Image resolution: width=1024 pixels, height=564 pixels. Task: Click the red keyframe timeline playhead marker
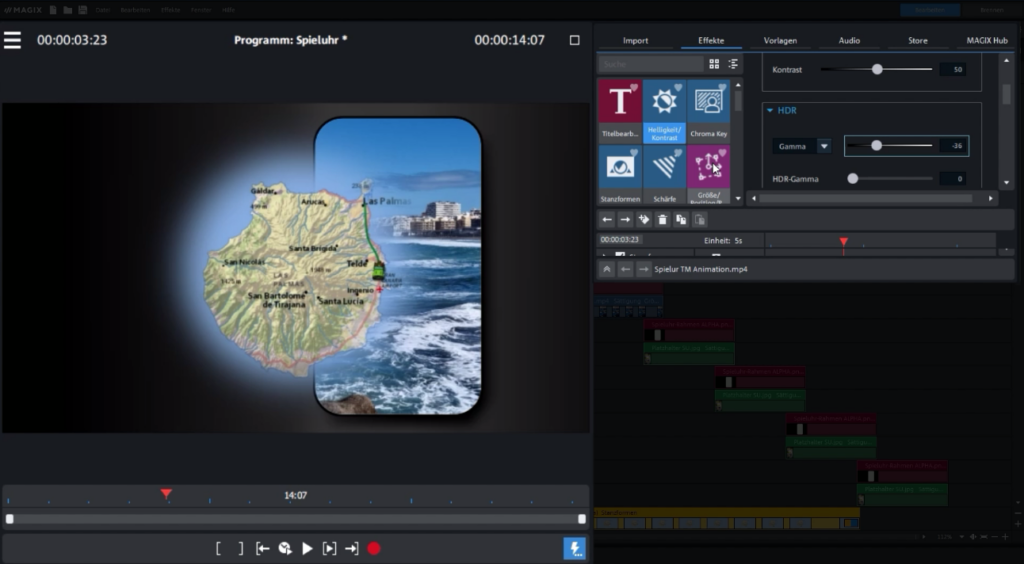[843, 243]
